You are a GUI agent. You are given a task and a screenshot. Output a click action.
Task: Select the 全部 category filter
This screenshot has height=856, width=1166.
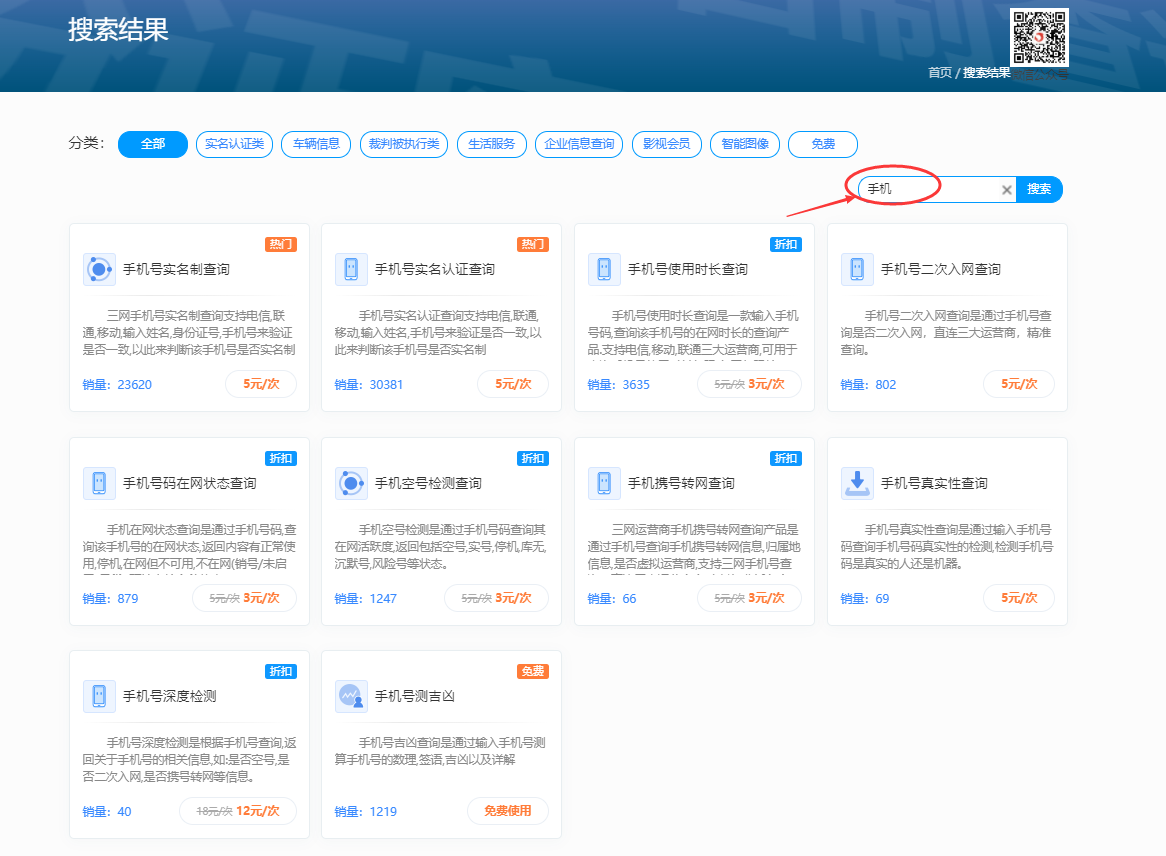tap(153, 144)
